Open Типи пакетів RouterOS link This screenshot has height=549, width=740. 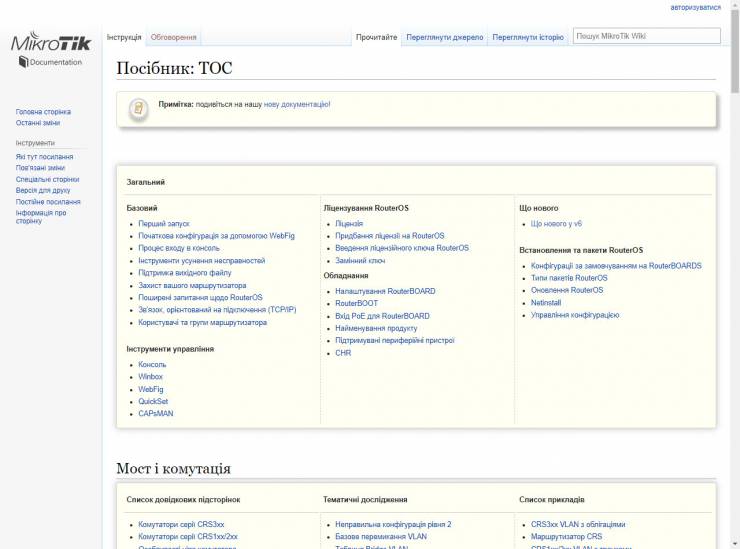[569, 278]
